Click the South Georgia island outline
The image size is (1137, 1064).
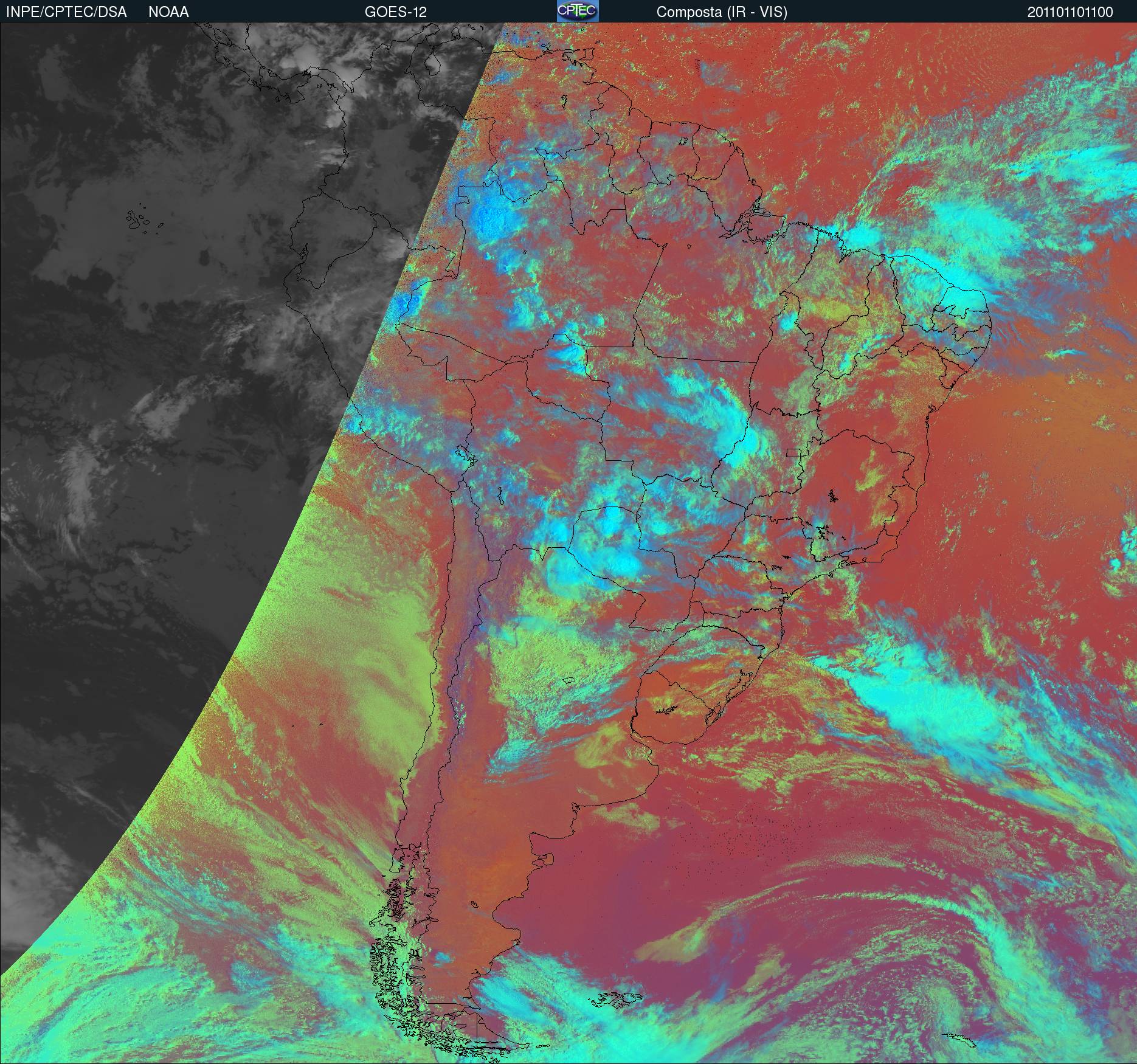click(x=959, y=1040)
